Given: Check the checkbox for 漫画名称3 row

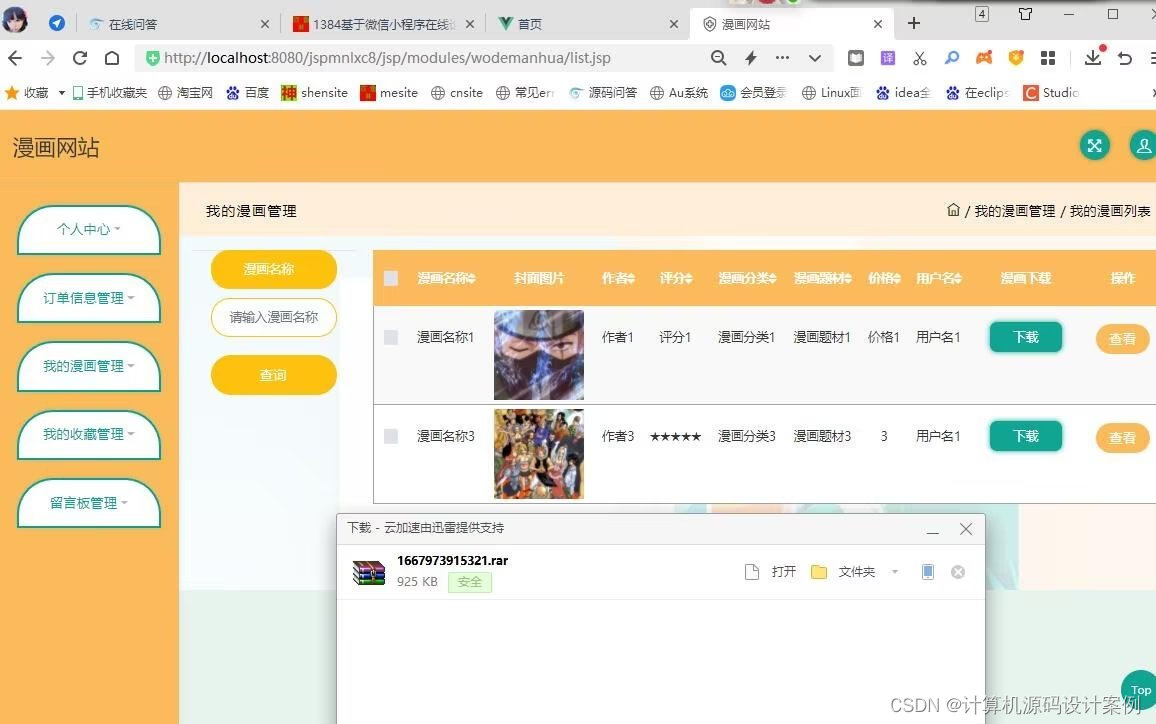Looking at the screenshot, I should tap(390, 436).
